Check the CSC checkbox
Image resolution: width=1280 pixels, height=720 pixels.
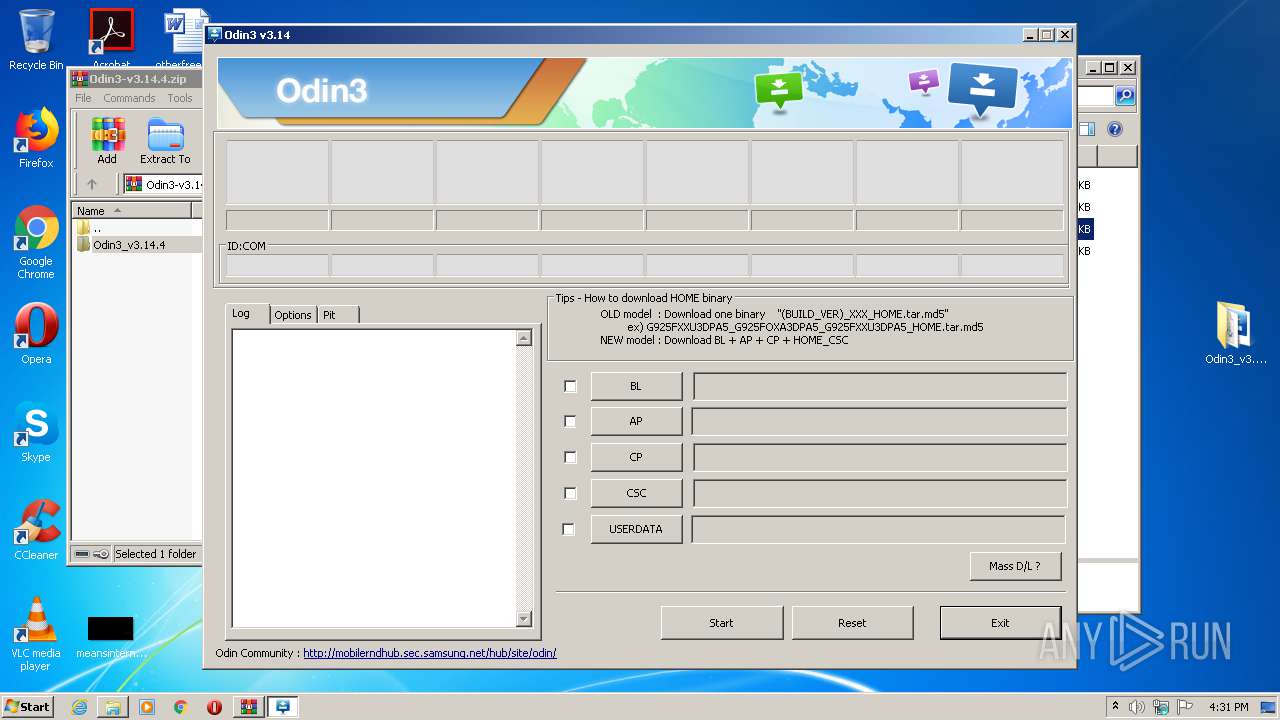coord(570,493)
